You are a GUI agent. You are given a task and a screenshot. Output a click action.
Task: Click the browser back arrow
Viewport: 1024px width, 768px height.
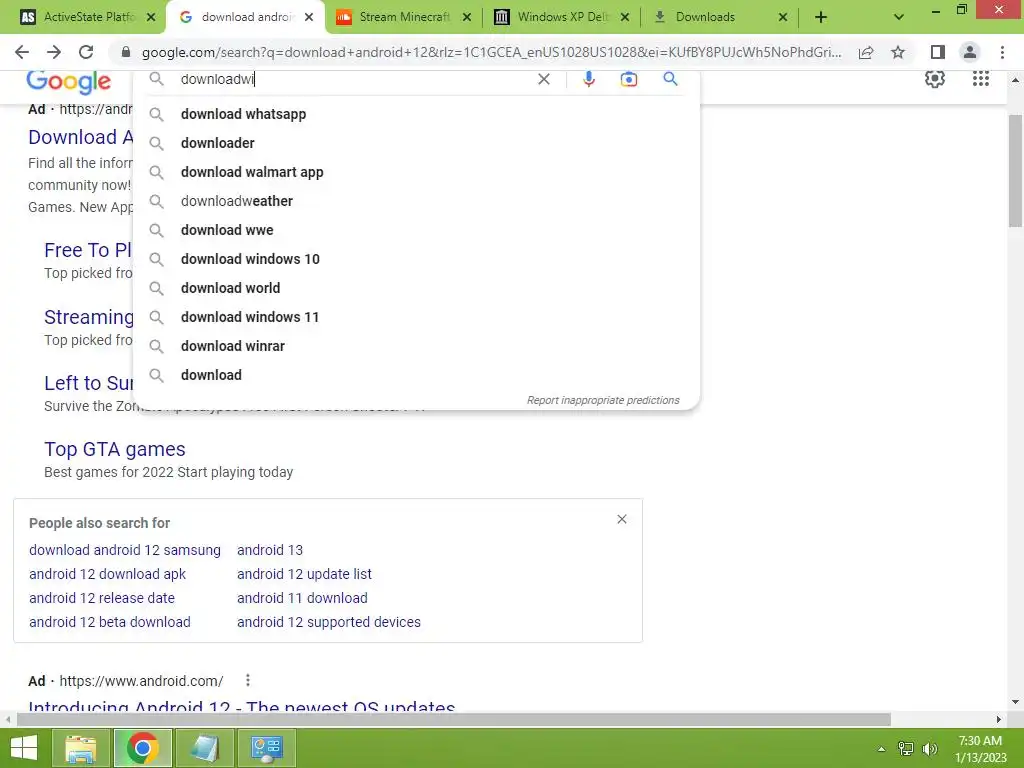22,52
